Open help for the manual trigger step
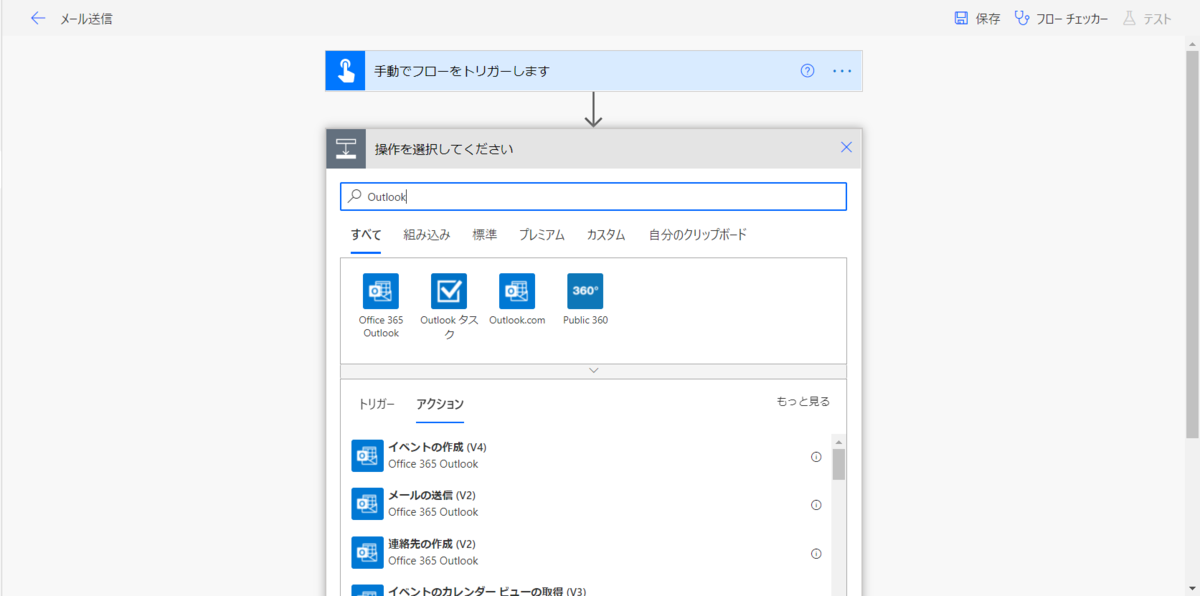The image size is (1200, 596). point(807,71)
